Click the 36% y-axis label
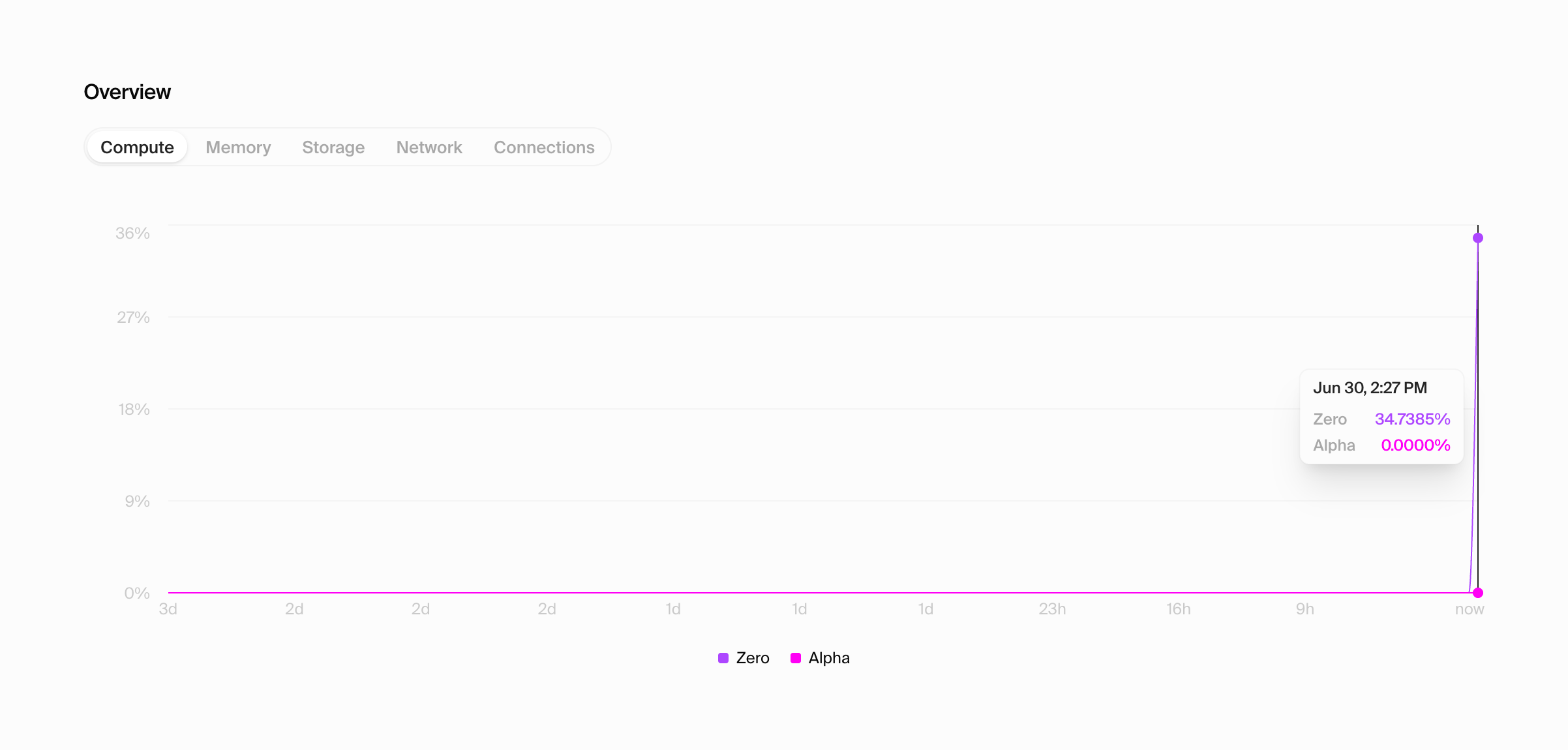The width and height of the screenshot is (1568, 750). (x=132, y=233)
